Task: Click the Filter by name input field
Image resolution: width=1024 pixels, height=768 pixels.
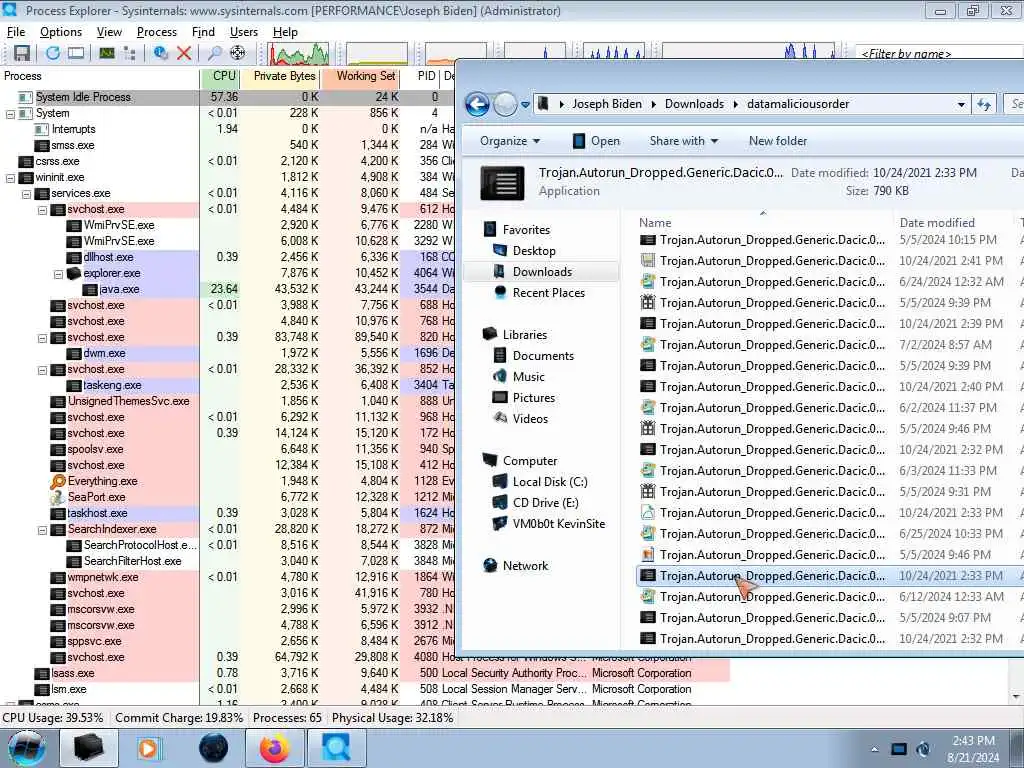Action: [x=940, y=54]
